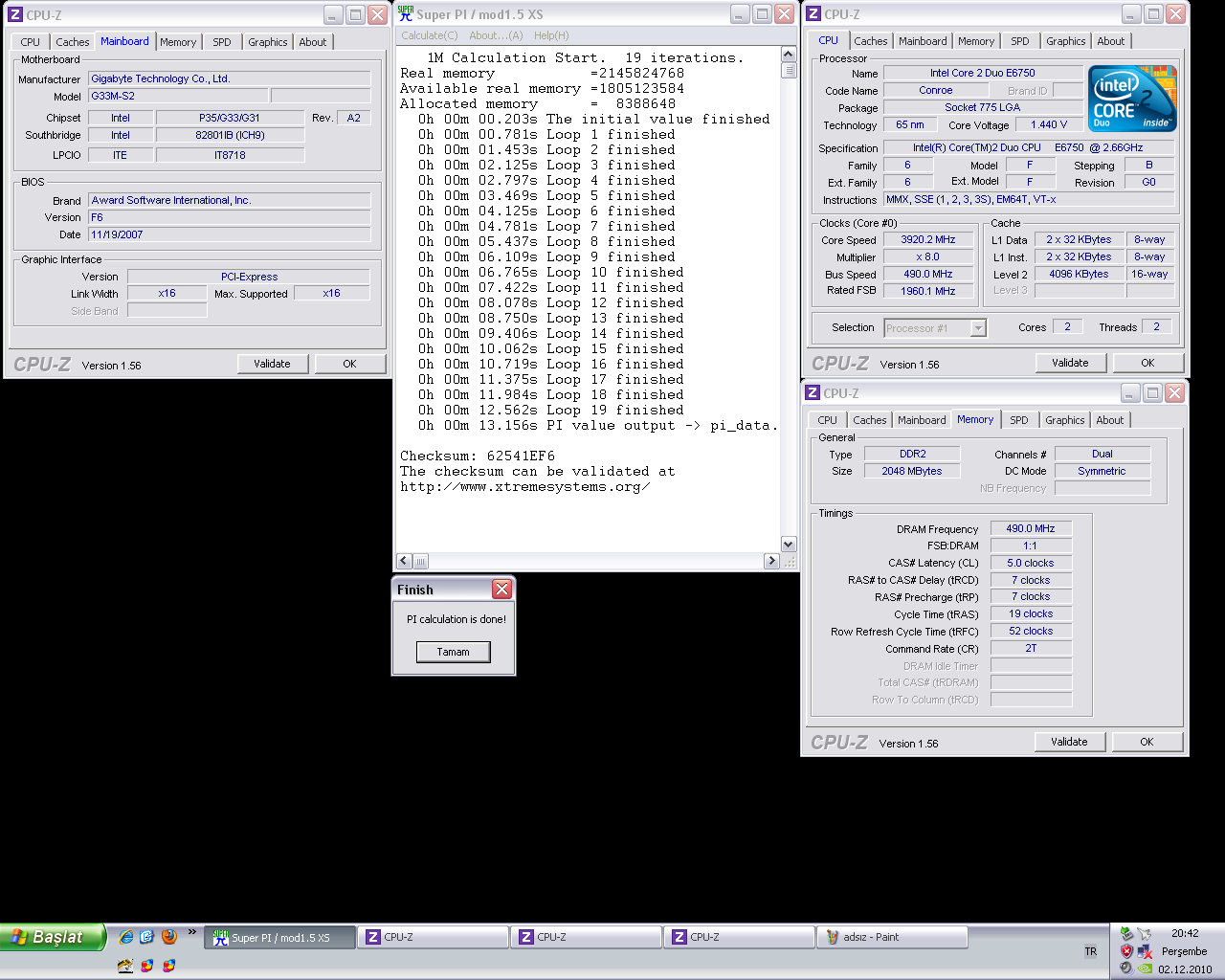Click the TR language indicator

pyautogui.click(x=1091, y=951)
